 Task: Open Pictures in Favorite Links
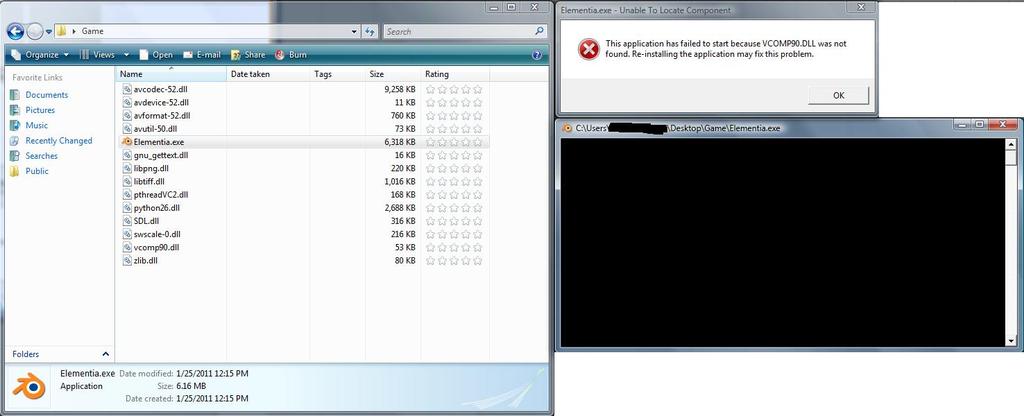[x=40, y=110]
